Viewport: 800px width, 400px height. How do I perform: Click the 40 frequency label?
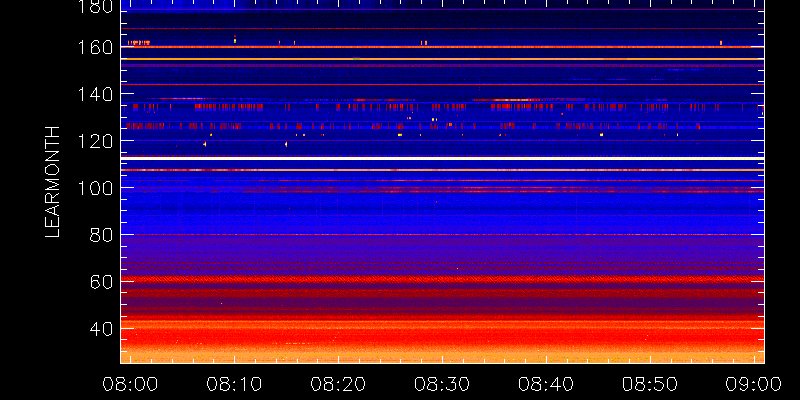click(x=101, y=329)
